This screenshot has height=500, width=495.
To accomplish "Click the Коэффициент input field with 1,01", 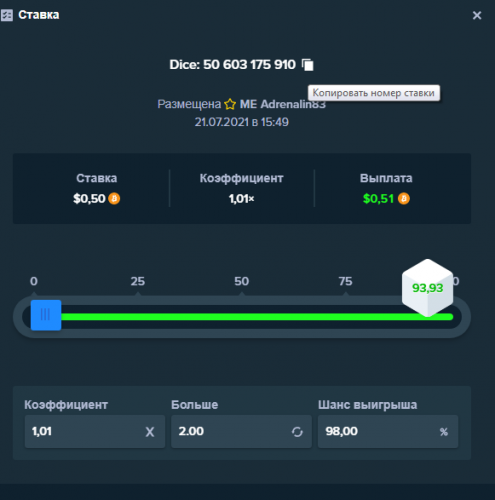I will [95, 431].
